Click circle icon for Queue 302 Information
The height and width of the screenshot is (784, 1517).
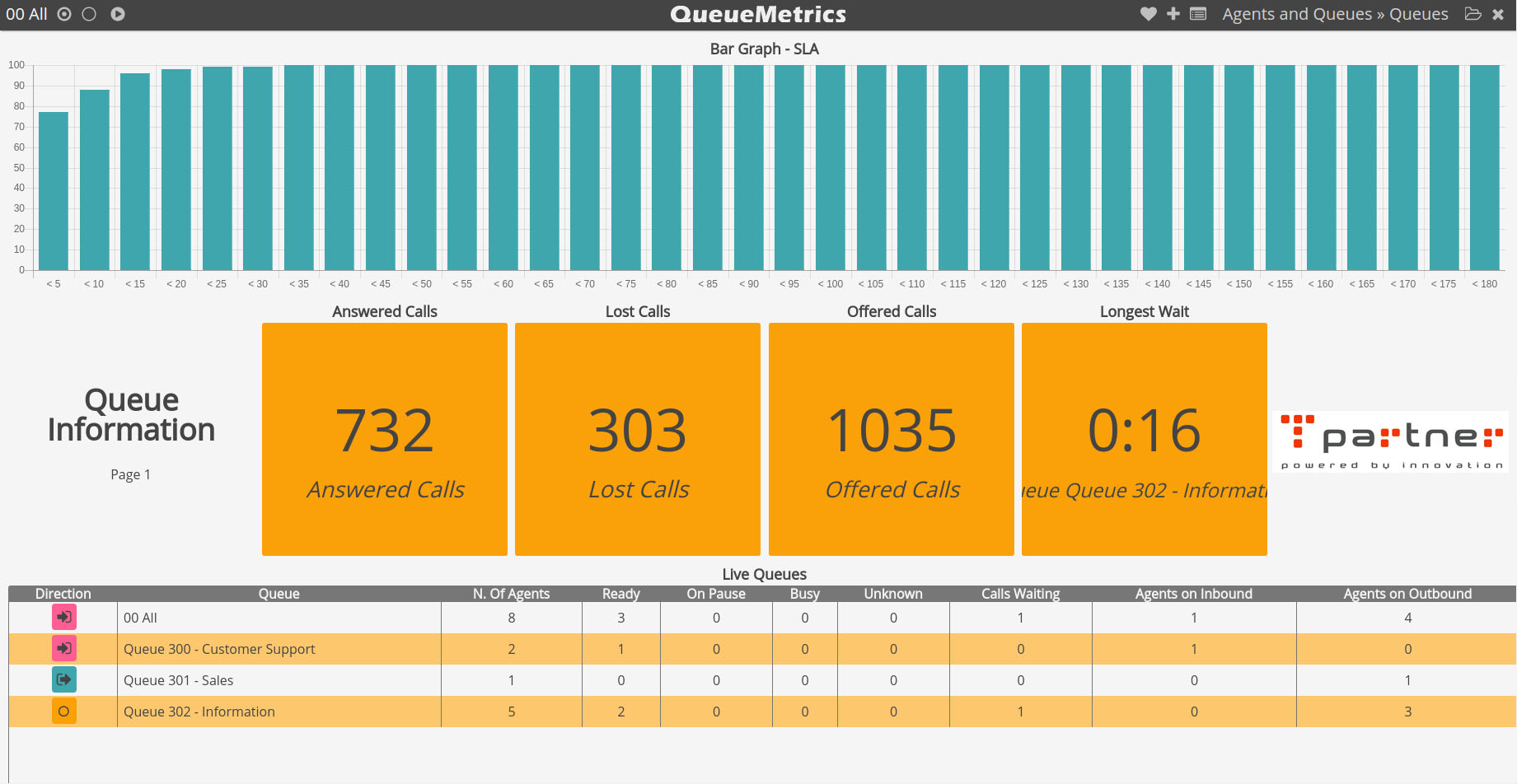point(64,711)
